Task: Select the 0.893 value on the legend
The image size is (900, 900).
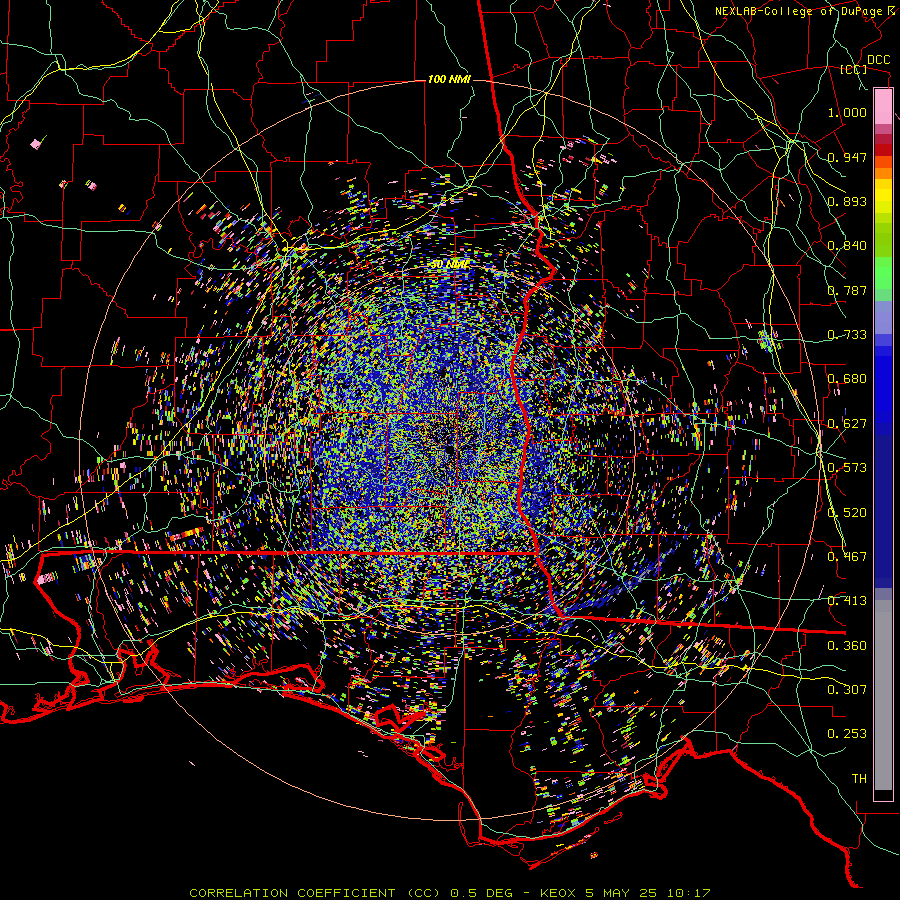Action: 847,201
